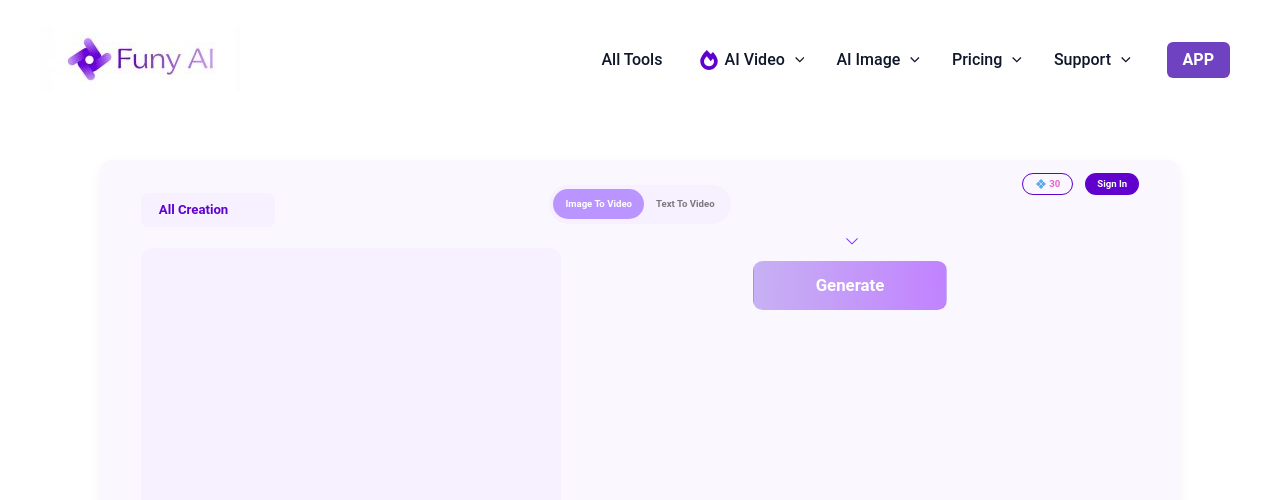Switch to Image To Video mode
The width and height of the screenshot is (1280, 500).
[x=598, y=204]
